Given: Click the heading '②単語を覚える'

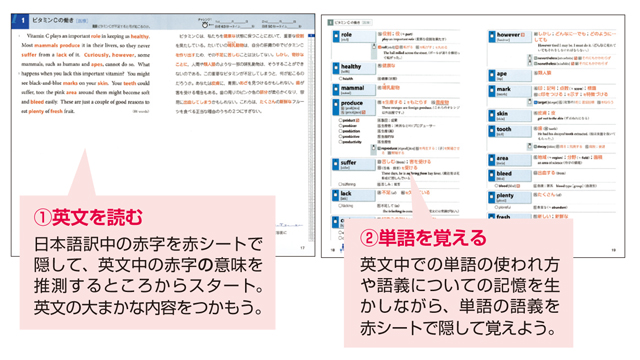Looking at the screenshot, I should (423, 238).
